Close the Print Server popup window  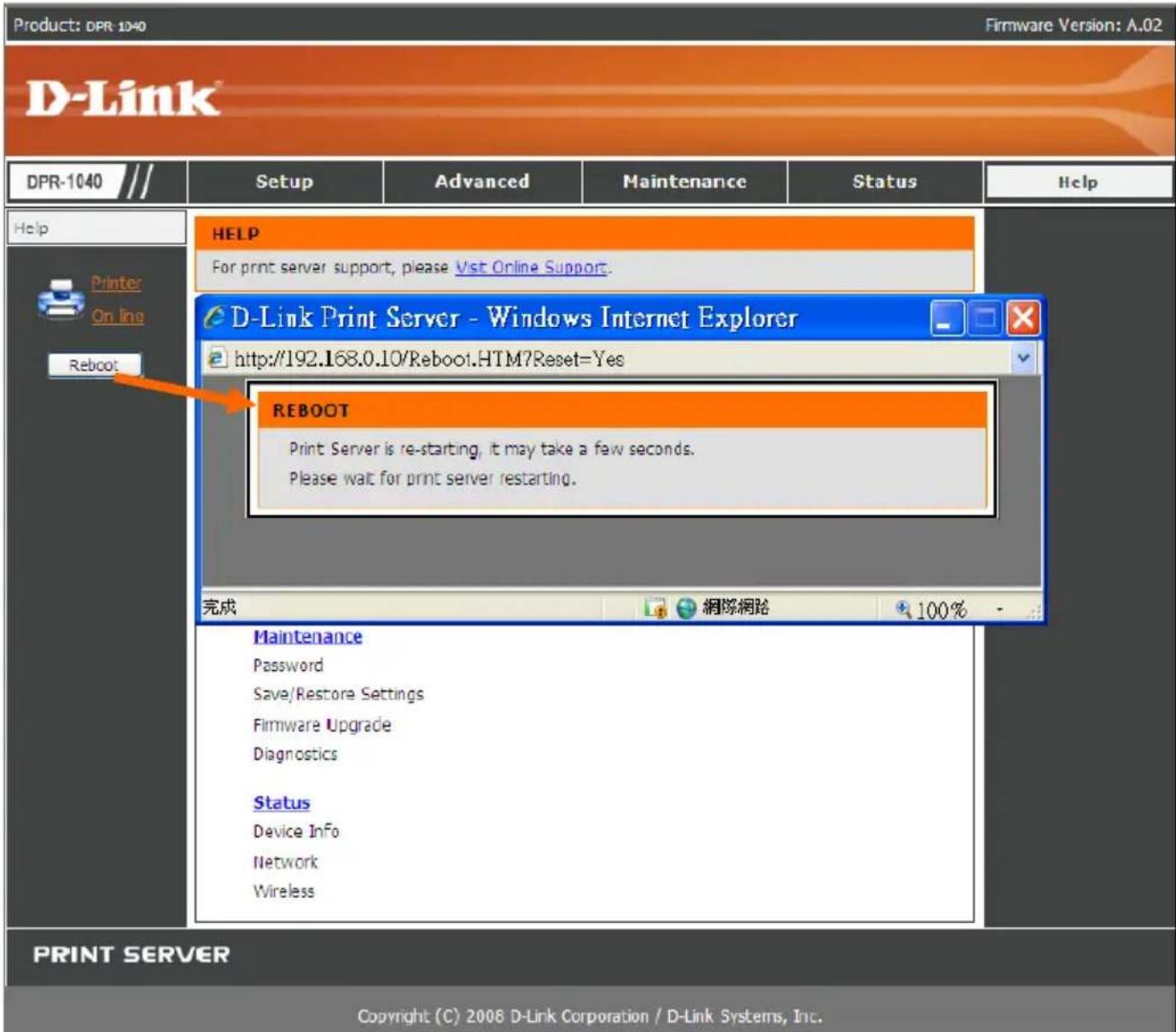pyautogui.click(x=1023, y=318)
